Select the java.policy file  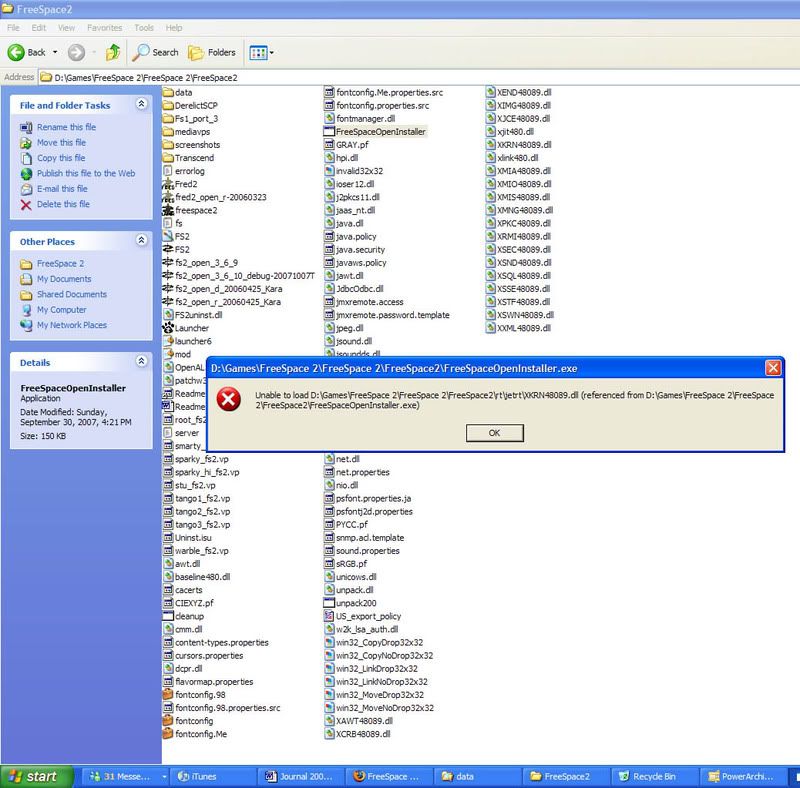350,236
